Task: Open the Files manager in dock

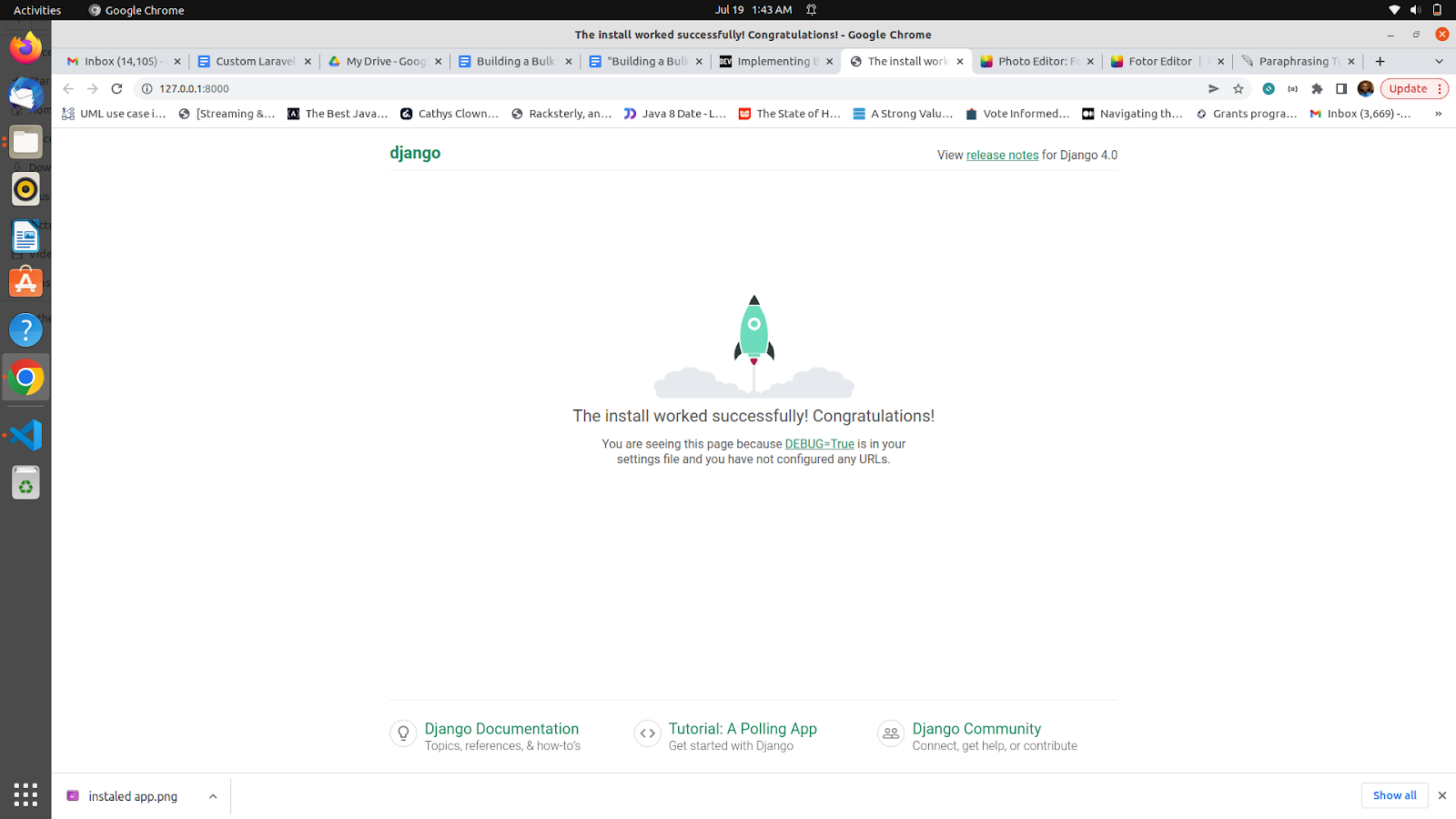Action: point(25,142)
